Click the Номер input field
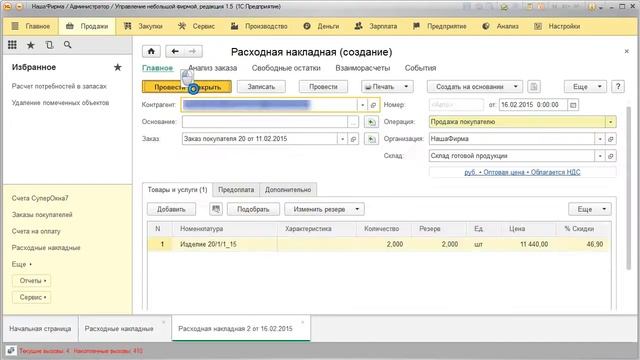This screenshot has width=640, height=360. [456, 105]
